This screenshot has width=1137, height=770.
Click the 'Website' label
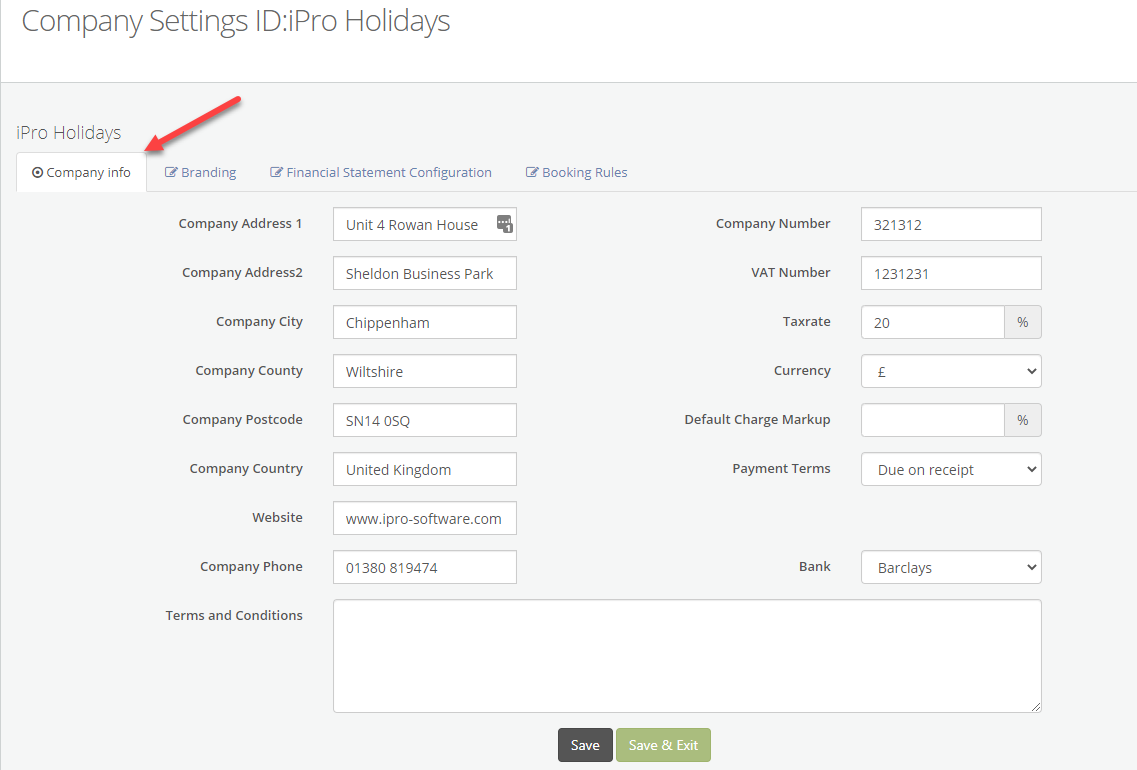click(278, 518)
